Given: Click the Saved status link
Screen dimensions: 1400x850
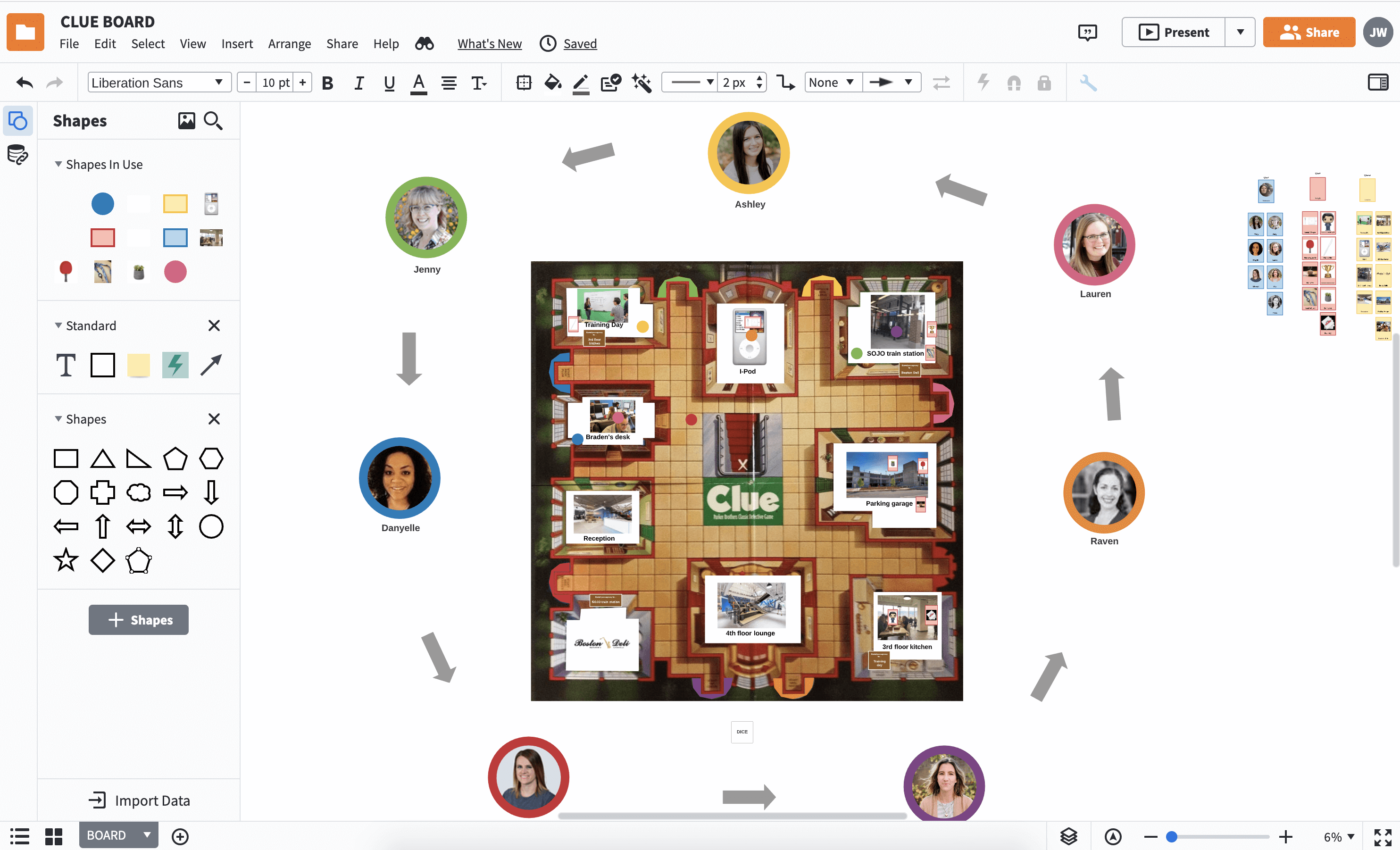Looking at the screenshot, I should click(x=580, y=44).
